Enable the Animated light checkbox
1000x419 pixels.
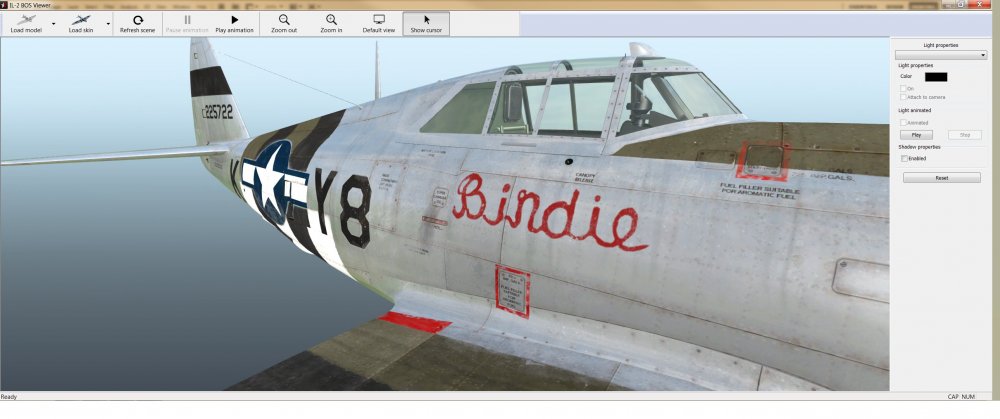pos(903,122)
